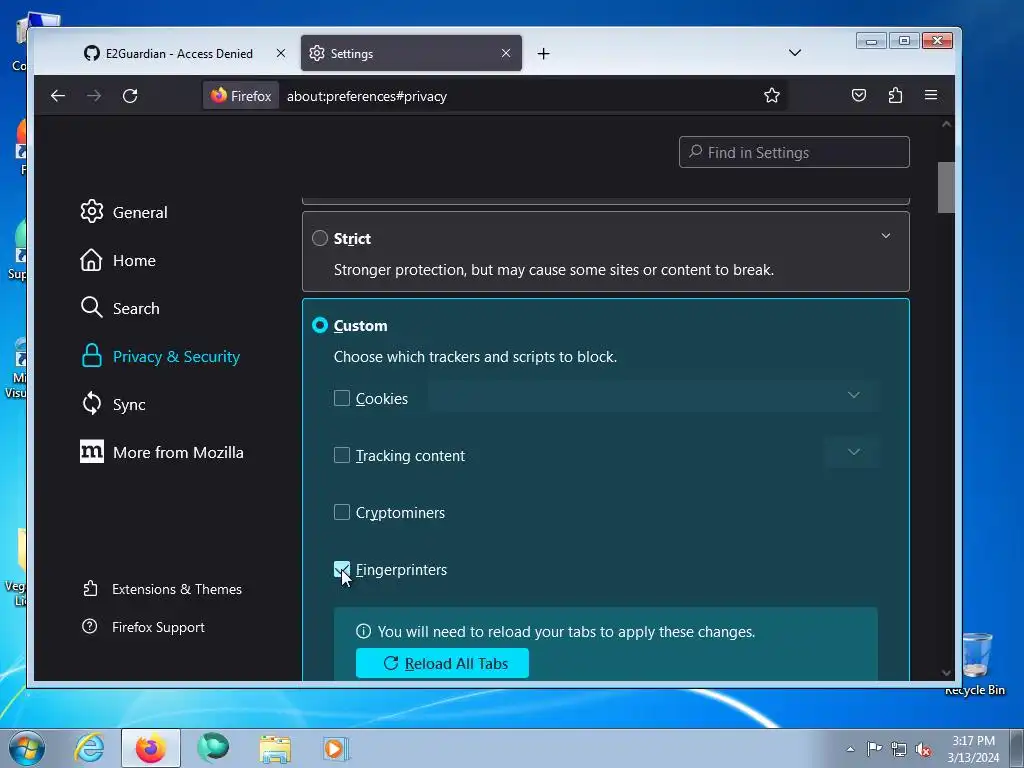Open the network status tray icon

pos(899,749)
